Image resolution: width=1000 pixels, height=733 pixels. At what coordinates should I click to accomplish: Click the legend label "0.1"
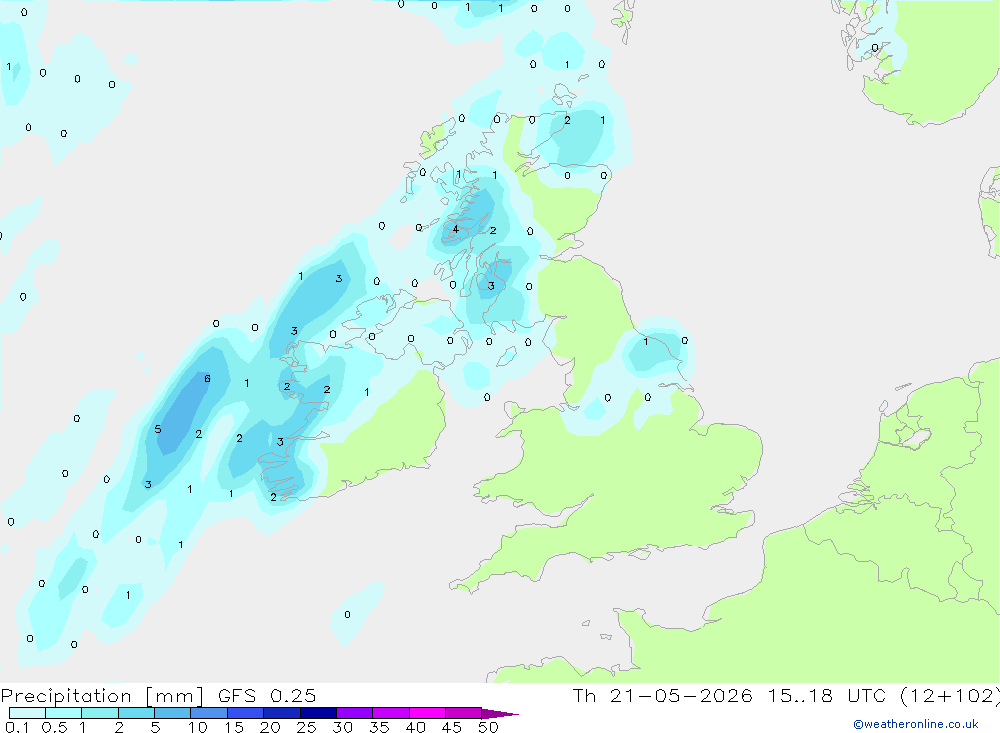coord(17,727)
